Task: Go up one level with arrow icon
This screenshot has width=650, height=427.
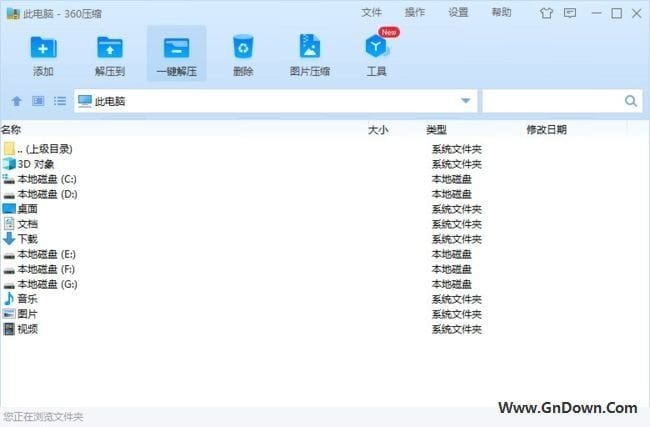Action: pos(16,101)
